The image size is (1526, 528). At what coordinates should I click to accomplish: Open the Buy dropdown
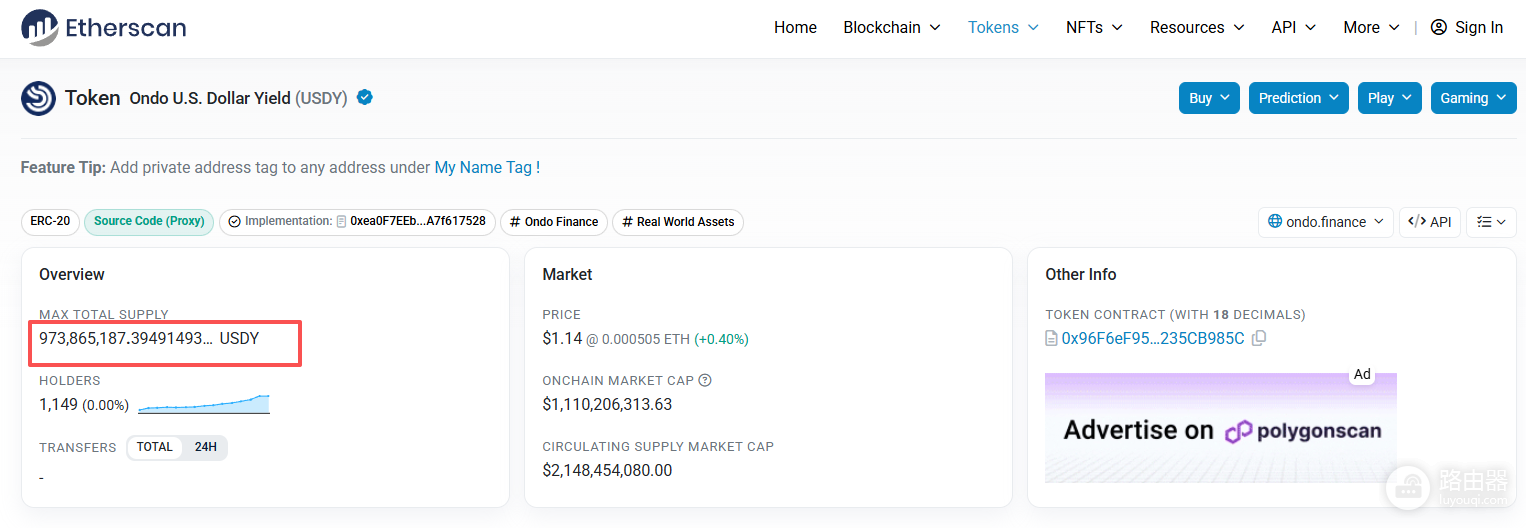click(1210, 98)
